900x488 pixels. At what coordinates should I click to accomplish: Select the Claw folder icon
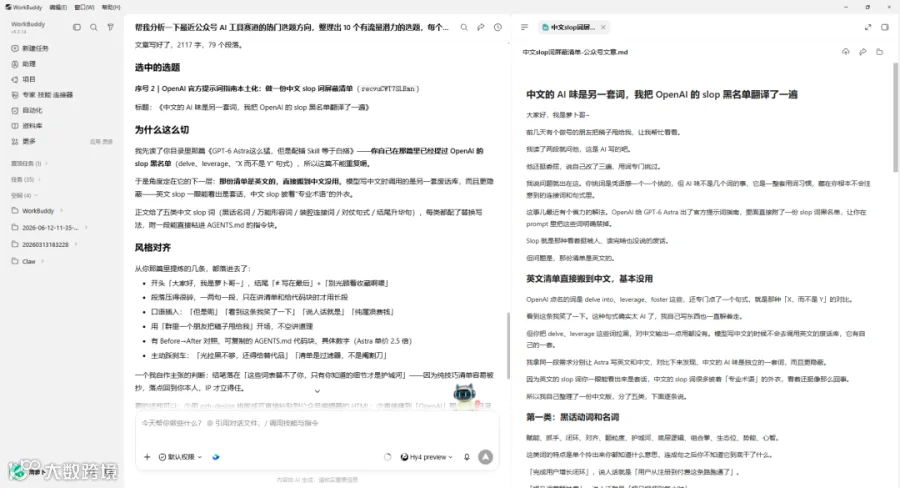(15, 261)
